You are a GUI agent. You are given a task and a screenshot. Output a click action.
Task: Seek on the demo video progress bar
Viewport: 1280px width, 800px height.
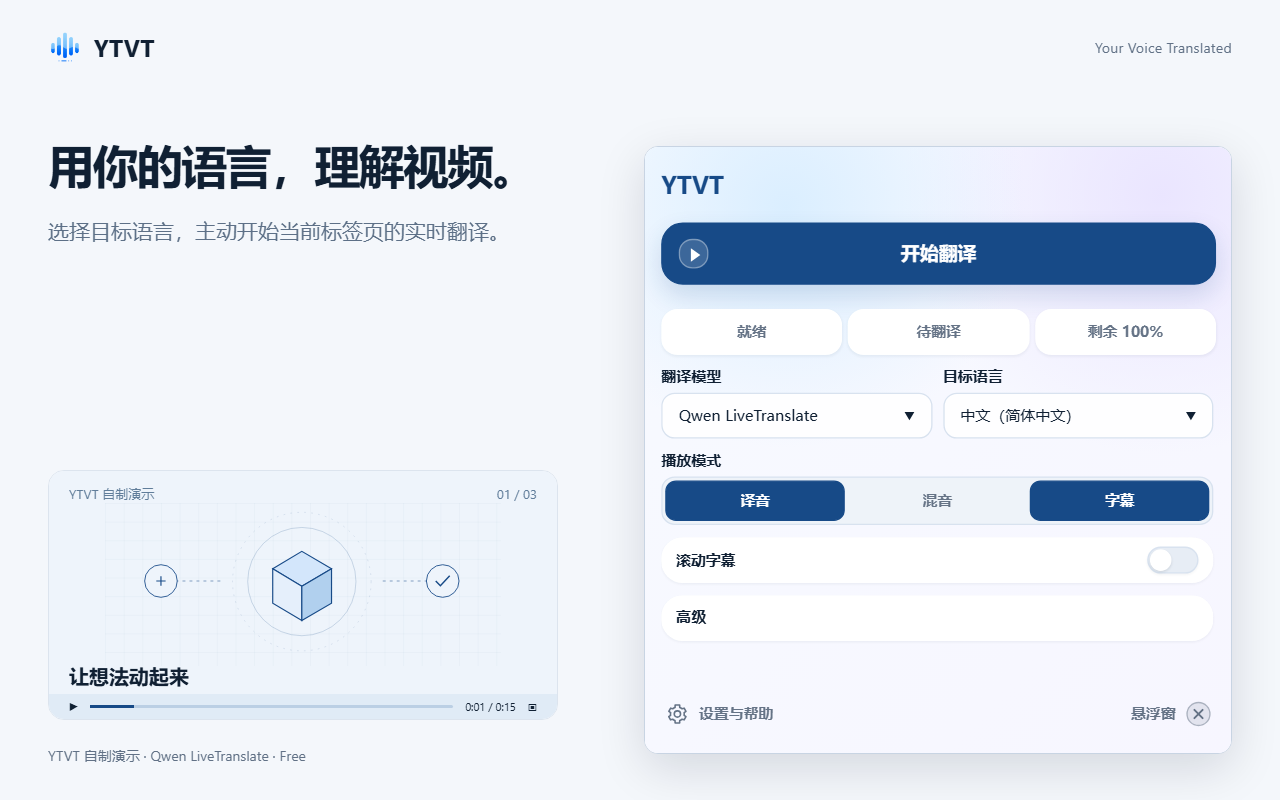pos(271,707)
